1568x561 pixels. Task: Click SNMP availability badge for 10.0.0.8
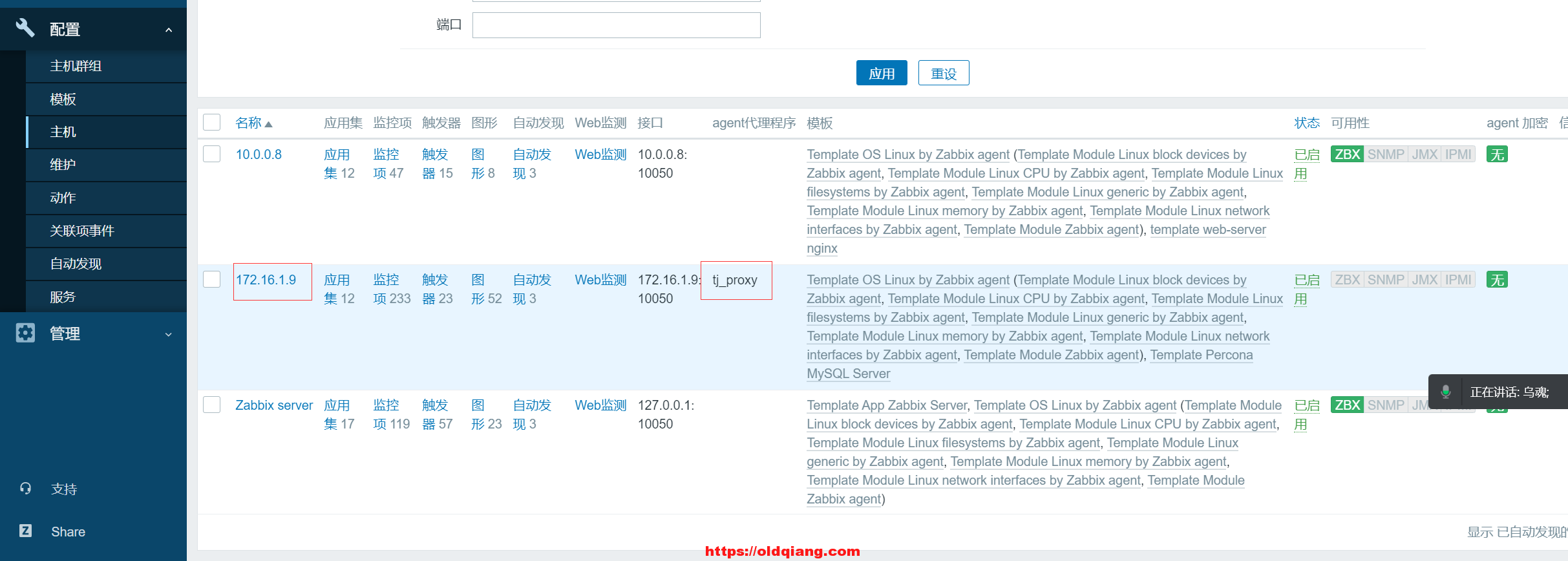[x=1386, y=154]
